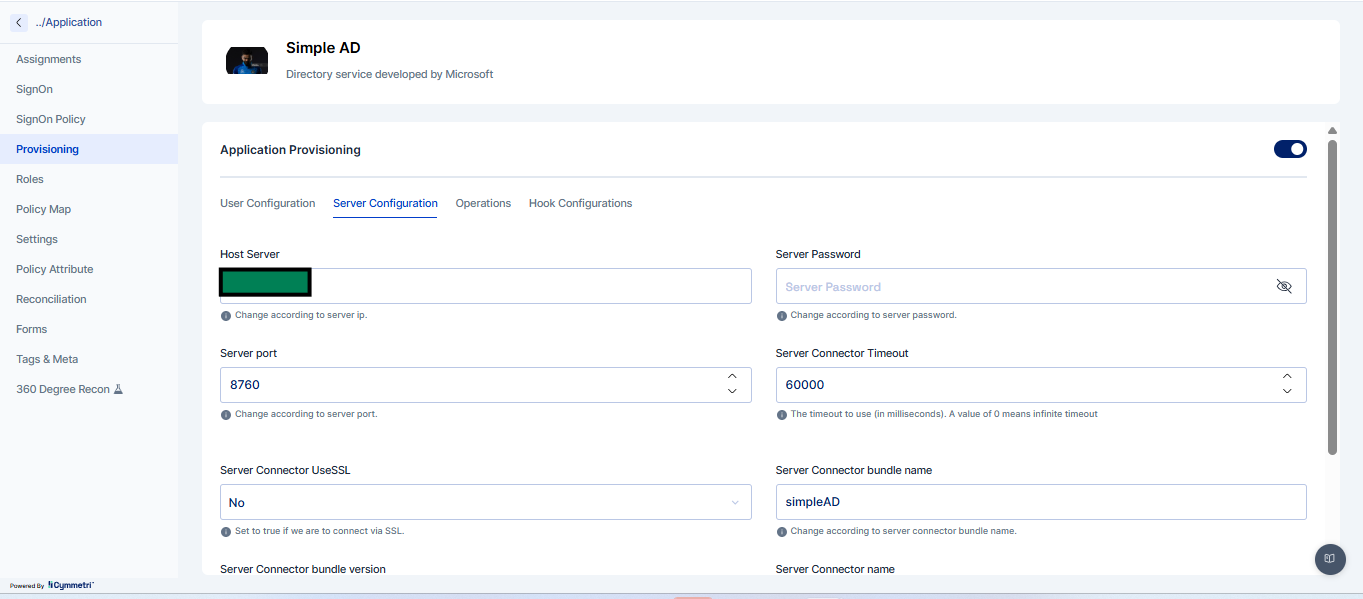Viewport: 1363px width, 599px height.
Task: Toggle Application Provisioning switch off
Action: (1290, 149)
